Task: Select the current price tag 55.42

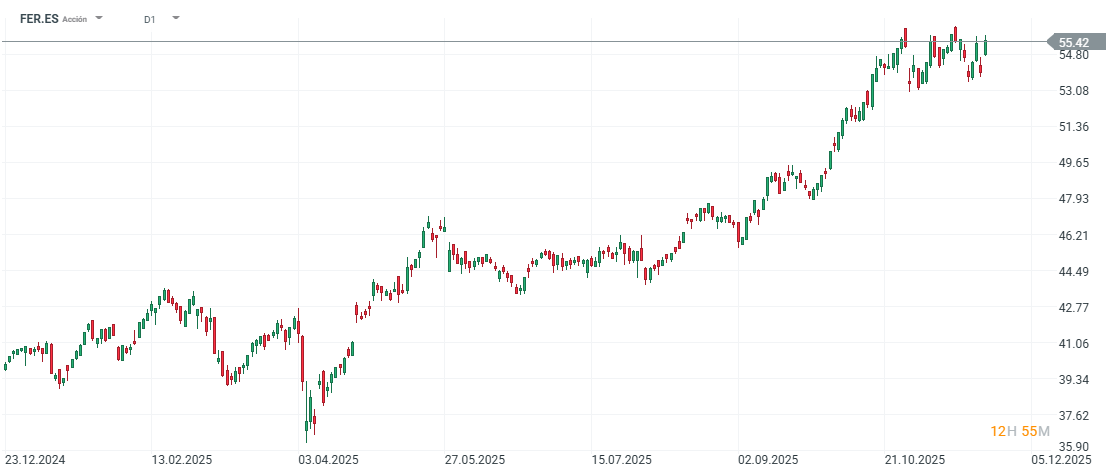Action: [x=1074, y=42]
